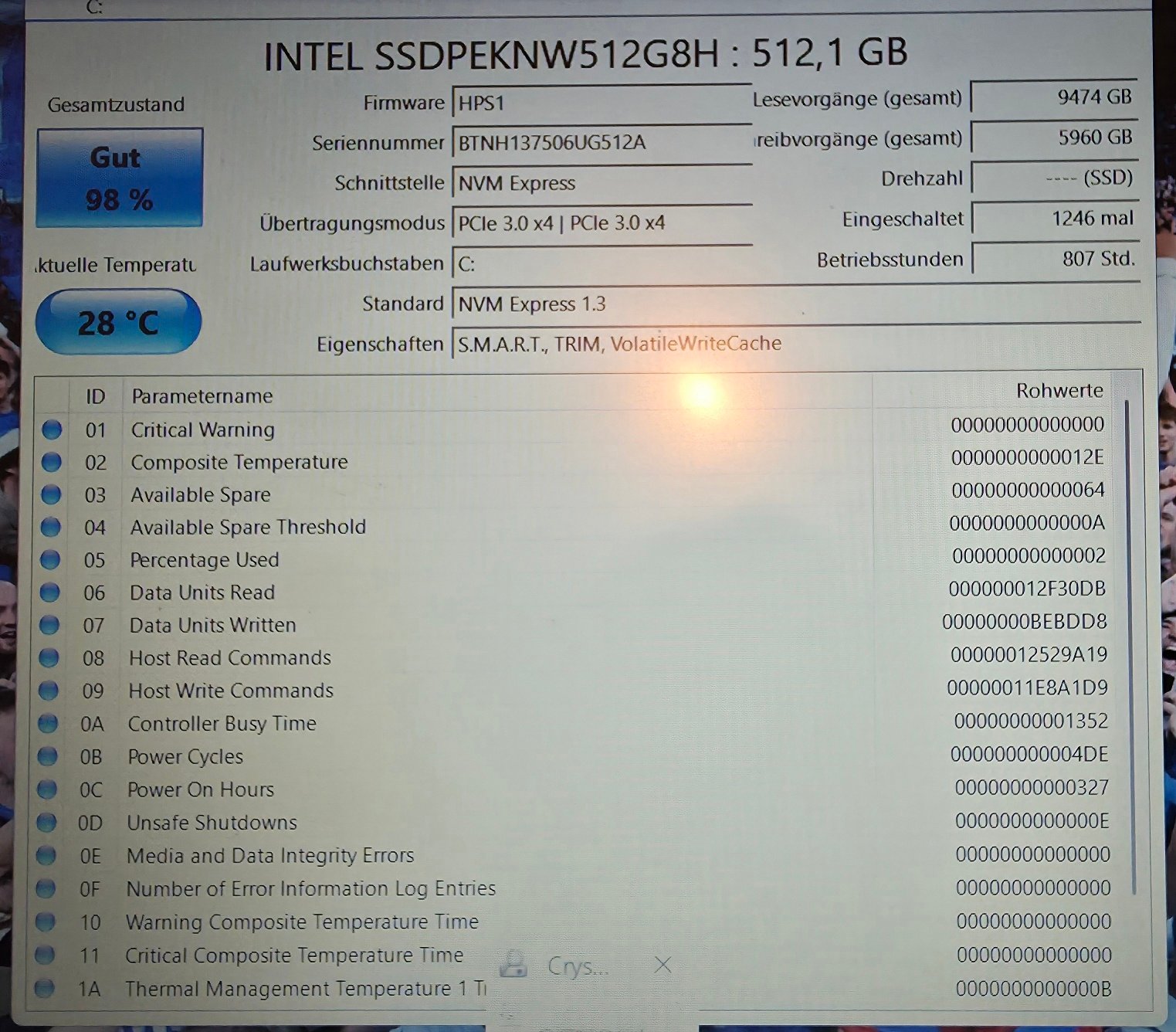Click status dot for Warning Composite Temperature Time
Viewport: 1176px width, 1032px height.
point(46,922)
